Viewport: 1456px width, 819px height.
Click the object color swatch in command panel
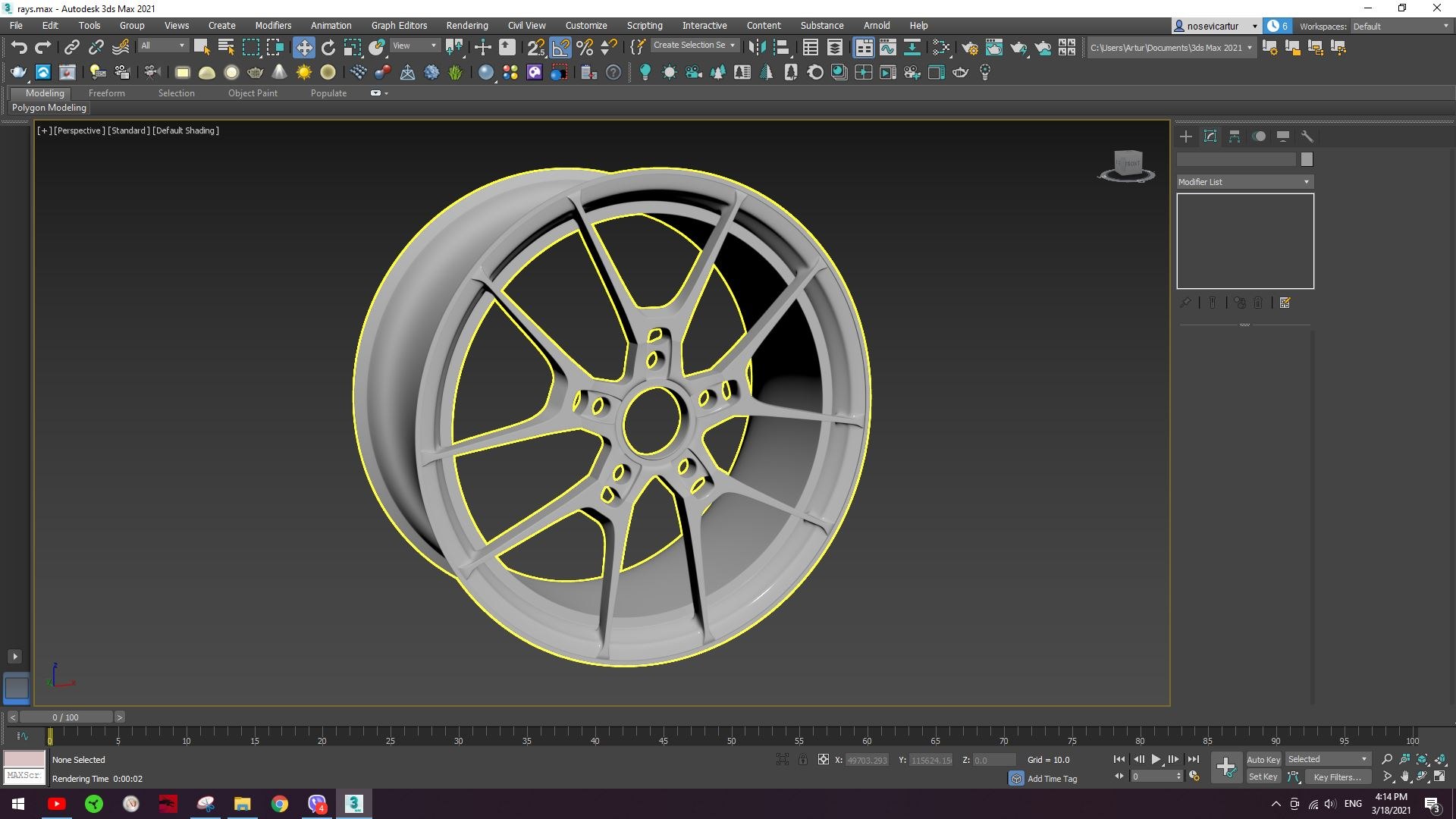pyautogui.click(x=1306, y=159)
